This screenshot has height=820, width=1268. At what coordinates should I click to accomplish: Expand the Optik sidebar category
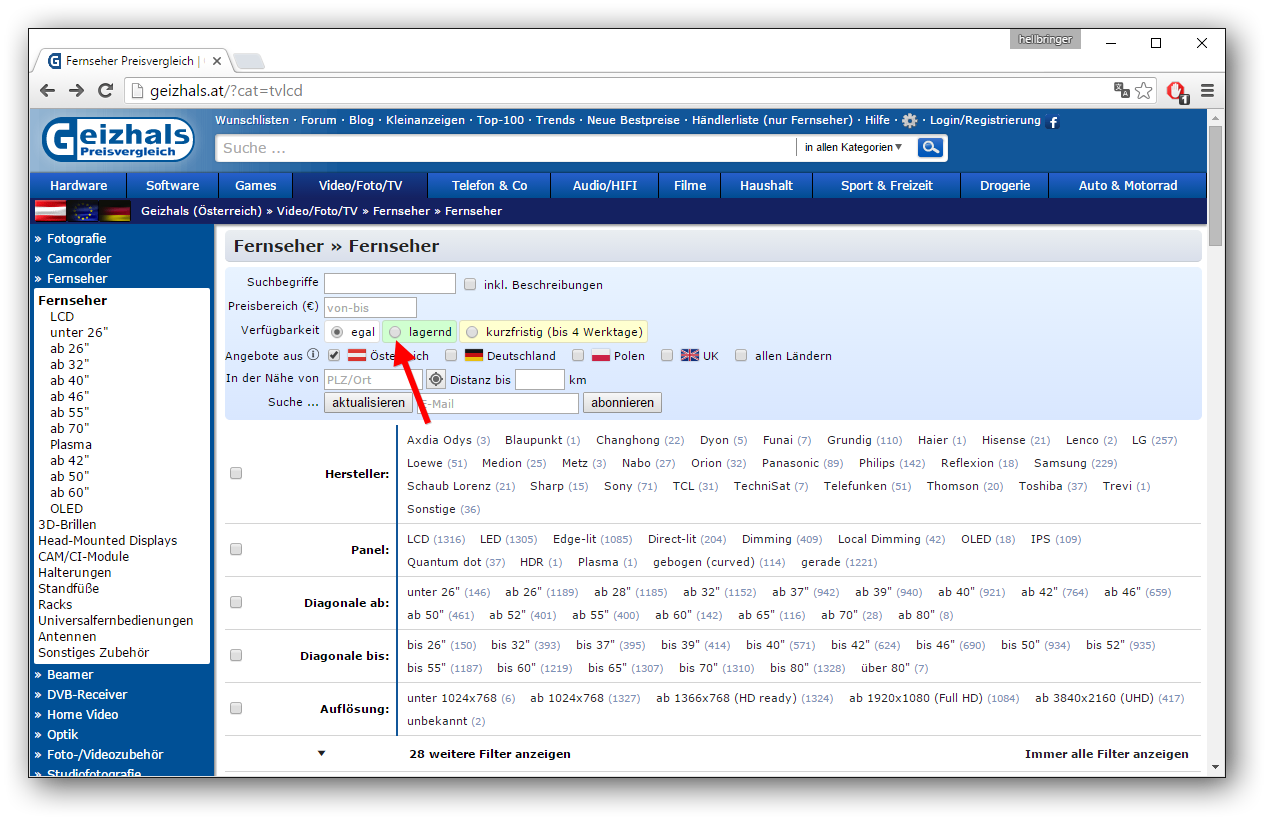pos(61,734)
